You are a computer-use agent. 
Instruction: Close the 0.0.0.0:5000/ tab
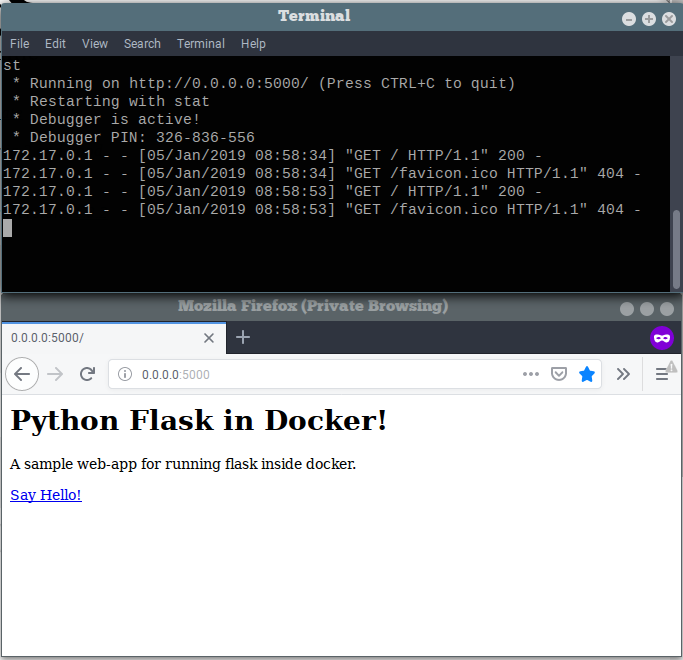pos(209,338)
